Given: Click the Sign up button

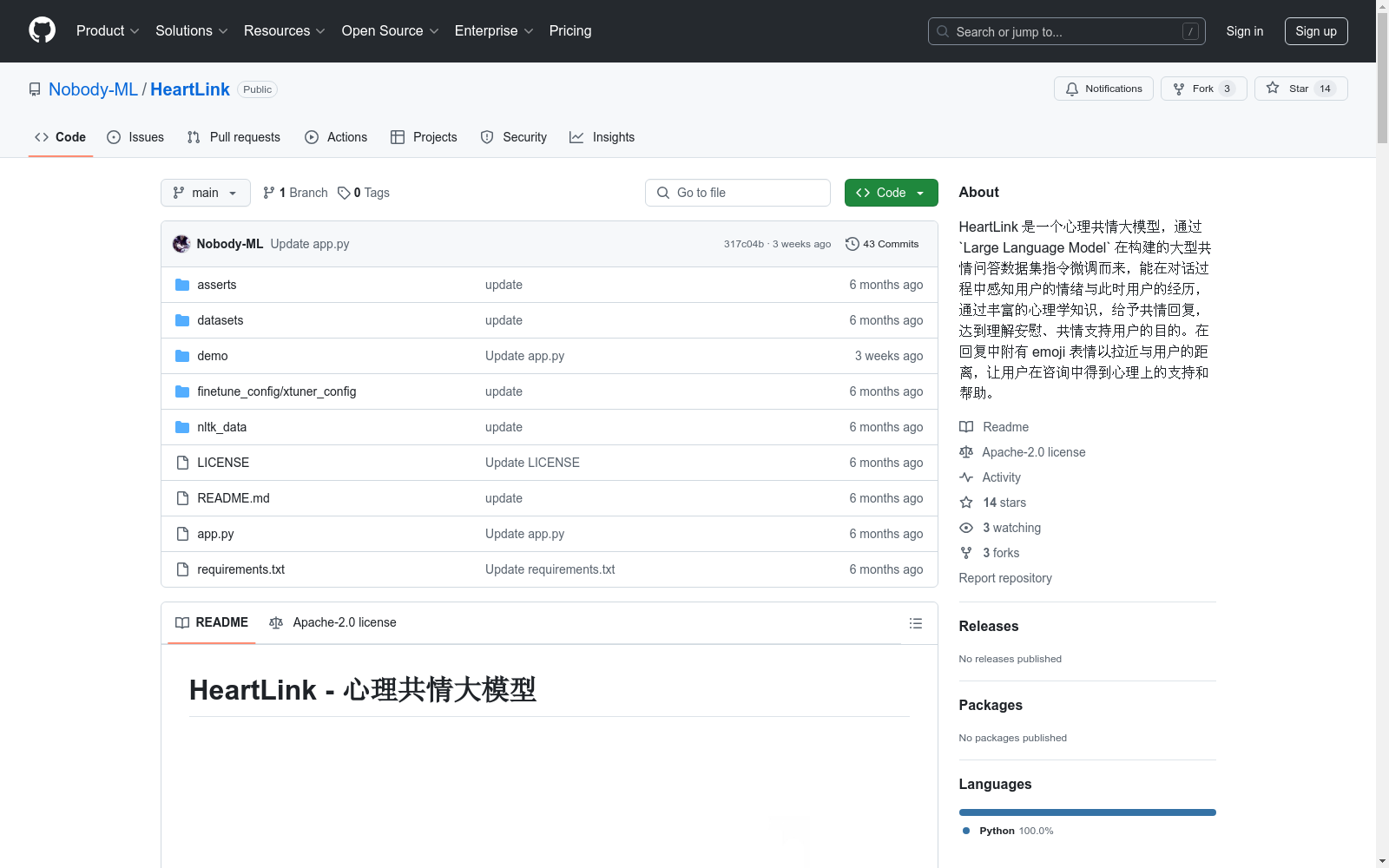Looking at the screenshot, I should (x=1315, y=30).
